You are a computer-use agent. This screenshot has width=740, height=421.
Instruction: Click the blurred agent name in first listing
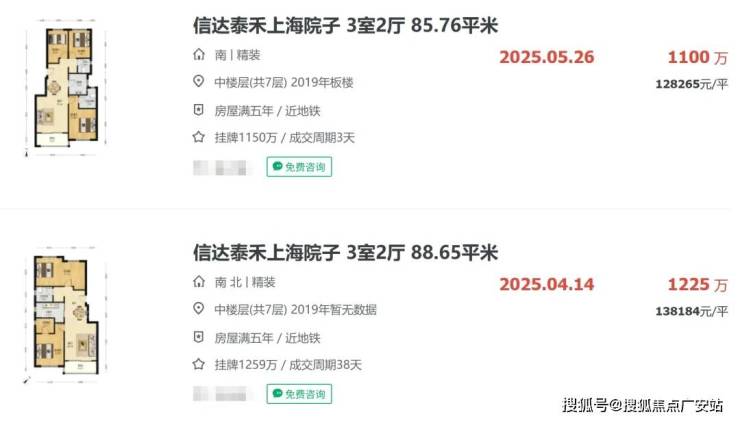point(220,168)
